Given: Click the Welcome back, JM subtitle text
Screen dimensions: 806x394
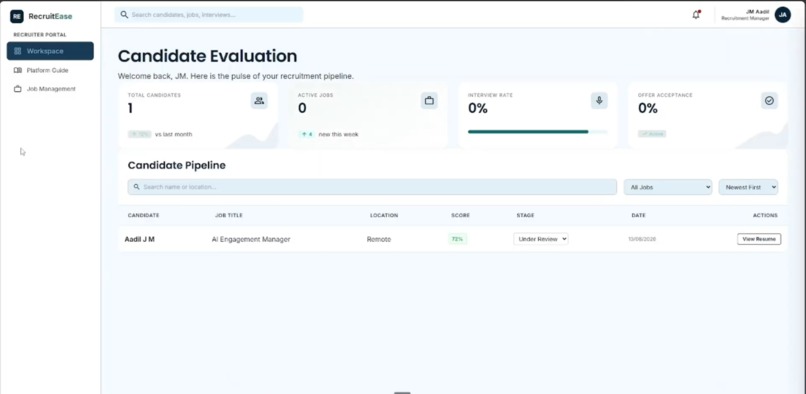Looking at the screenshot, I should (x=236, y=76).
